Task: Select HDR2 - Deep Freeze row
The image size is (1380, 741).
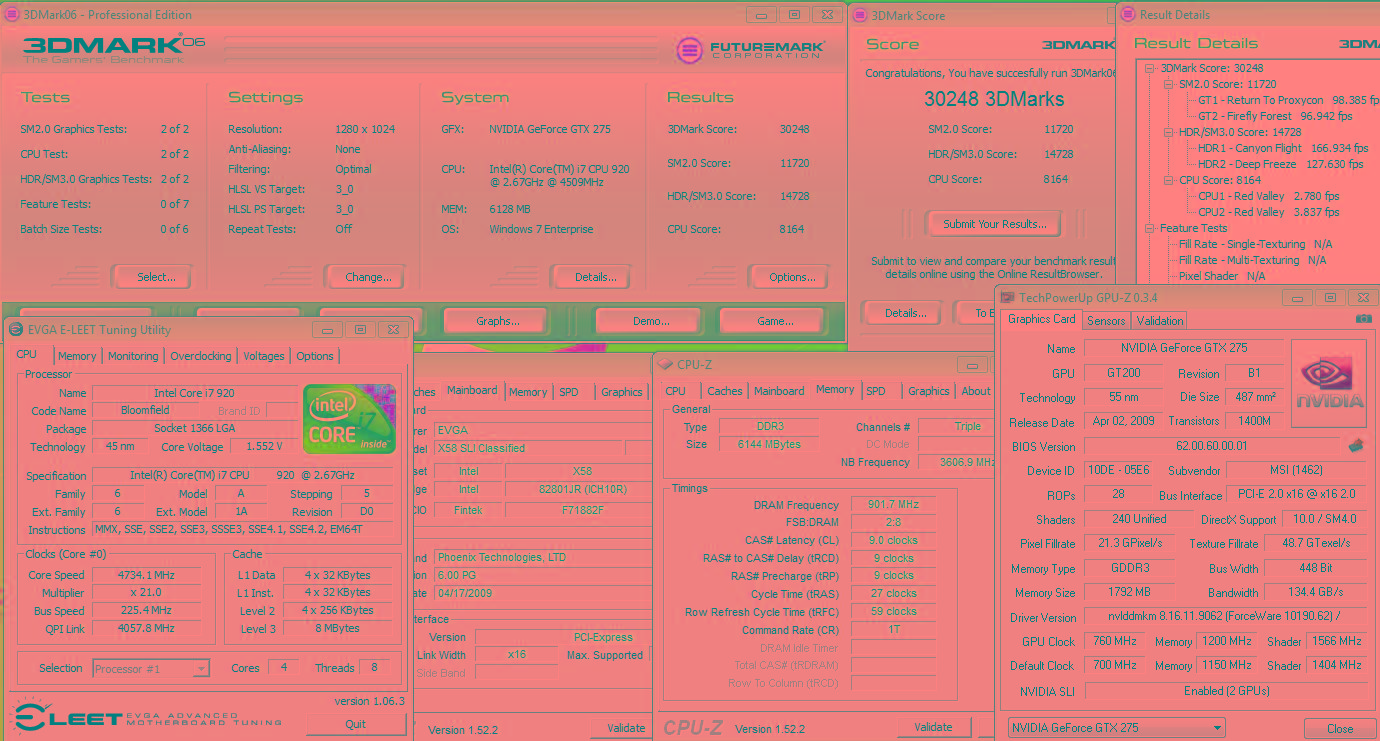Action: point(1280,164)
